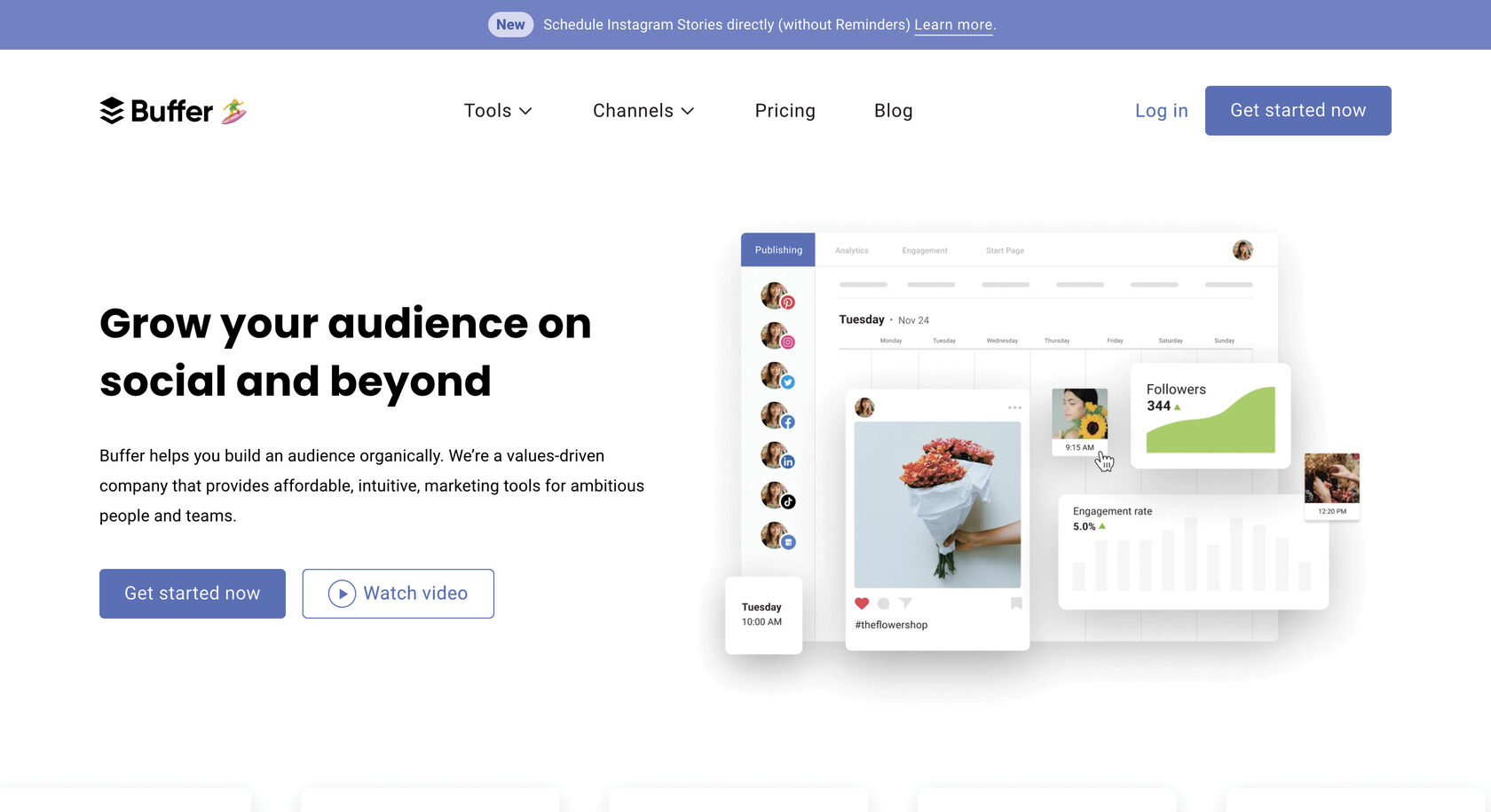Viewport: 1491px width, 812px height.
Task: Expand the Tools dropdown menu
Action: click(498, 111)
